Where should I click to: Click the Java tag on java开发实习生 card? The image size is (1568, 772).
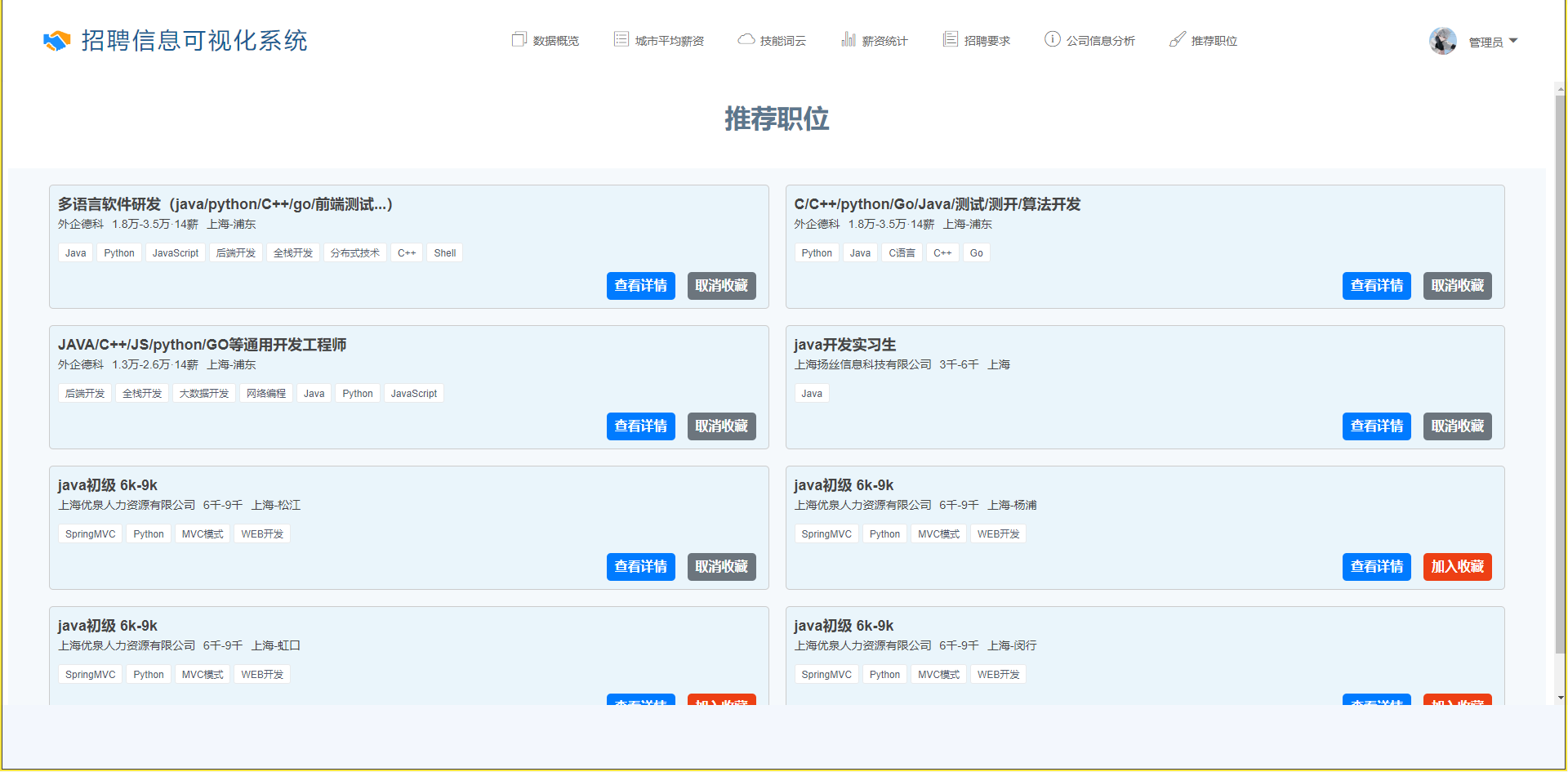coord(812,394)
